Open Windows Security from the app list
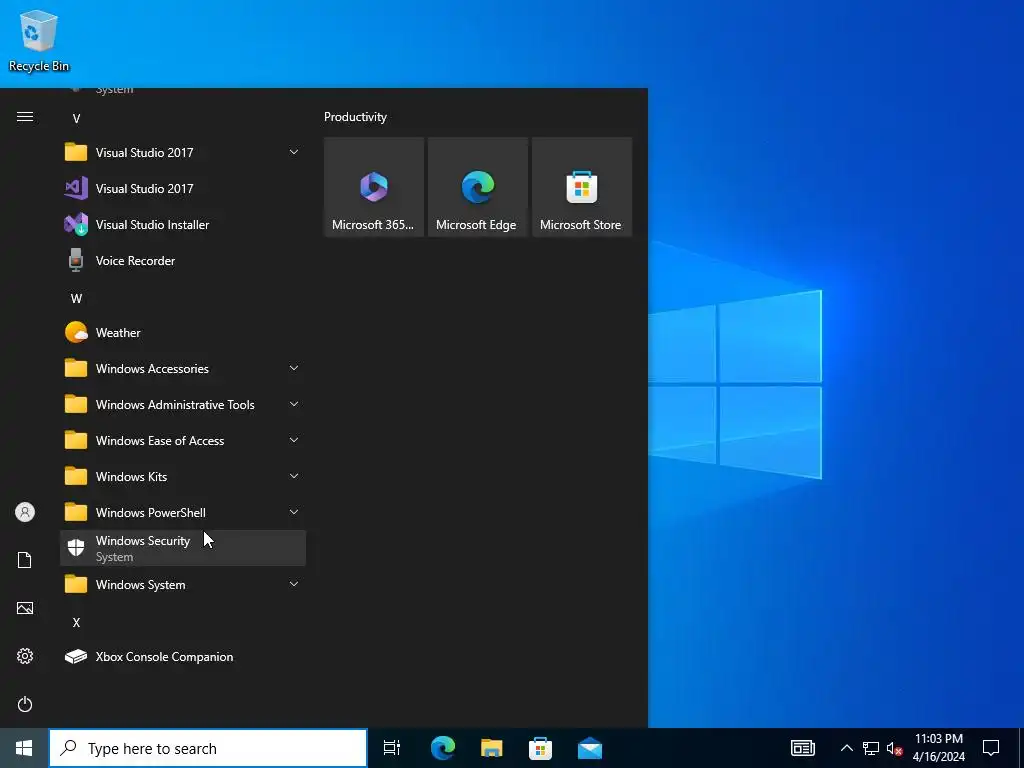 point(182,548)
